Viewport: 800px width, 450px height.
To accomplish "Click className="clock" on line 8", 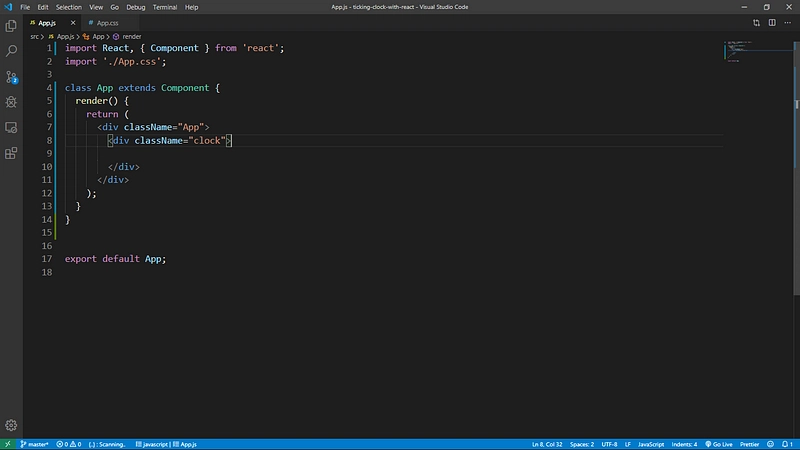I will pos(180,140).
